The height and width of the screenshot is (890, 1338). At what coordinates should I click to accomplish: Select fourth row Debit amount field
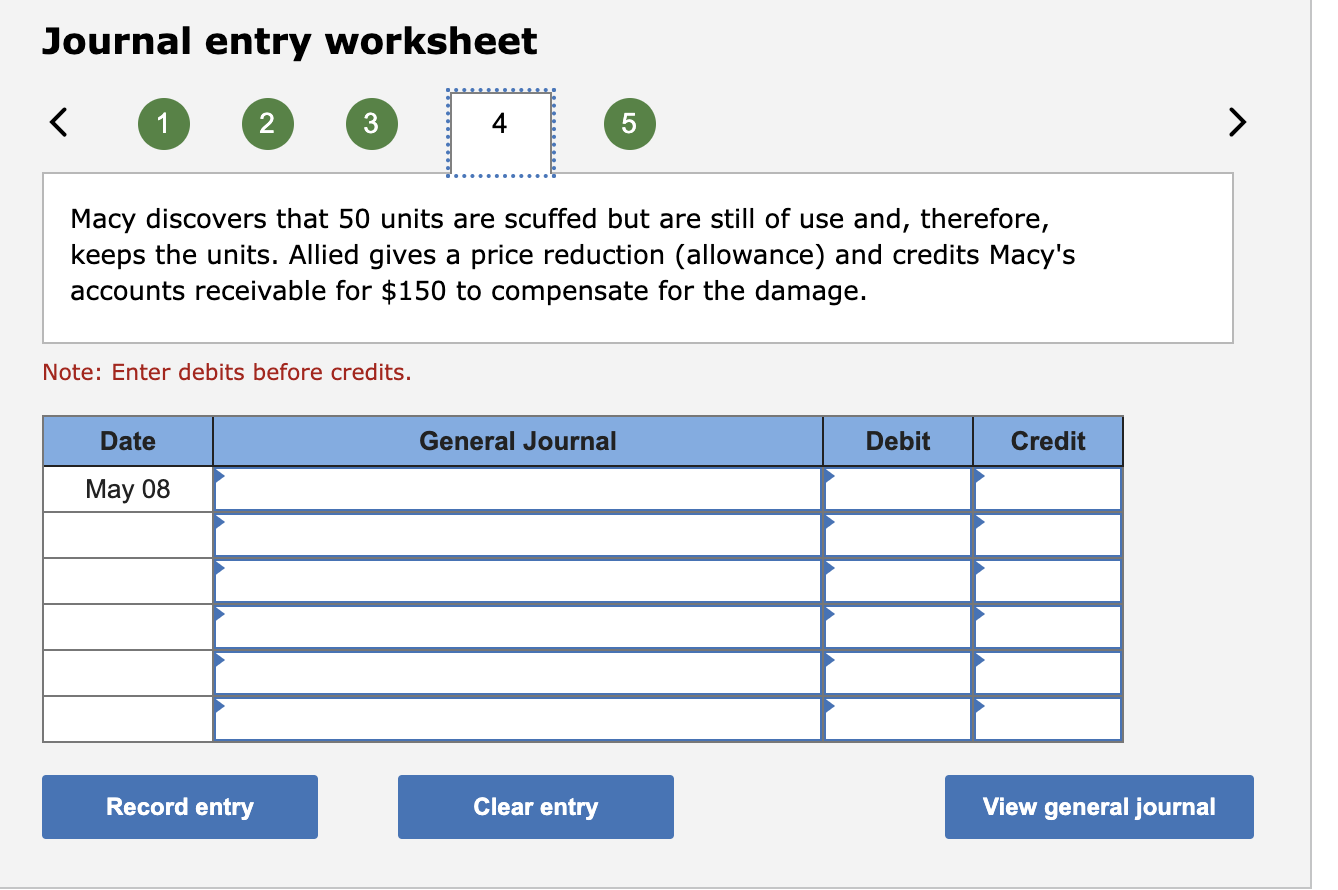[x=898, y=627]
